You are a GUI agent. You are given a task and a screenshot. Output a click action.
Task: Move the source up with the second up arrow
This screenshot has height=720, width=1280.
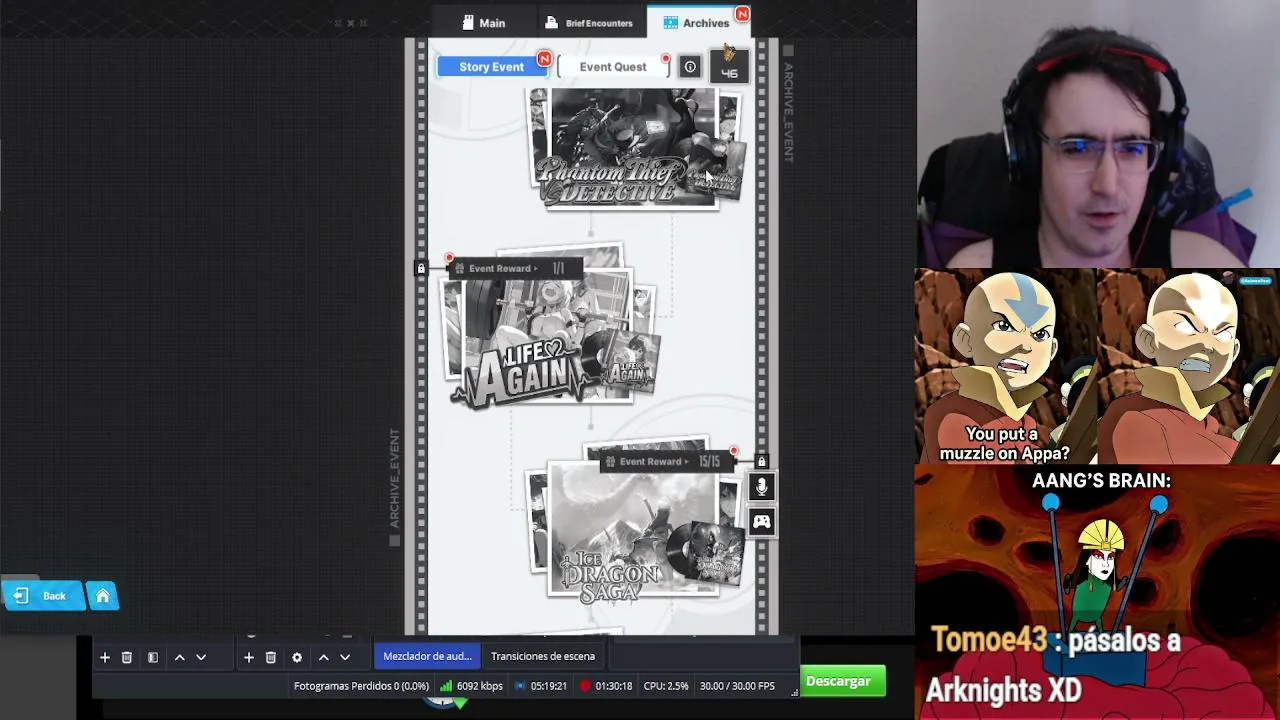pyautogui.click(x=323, y=657)
